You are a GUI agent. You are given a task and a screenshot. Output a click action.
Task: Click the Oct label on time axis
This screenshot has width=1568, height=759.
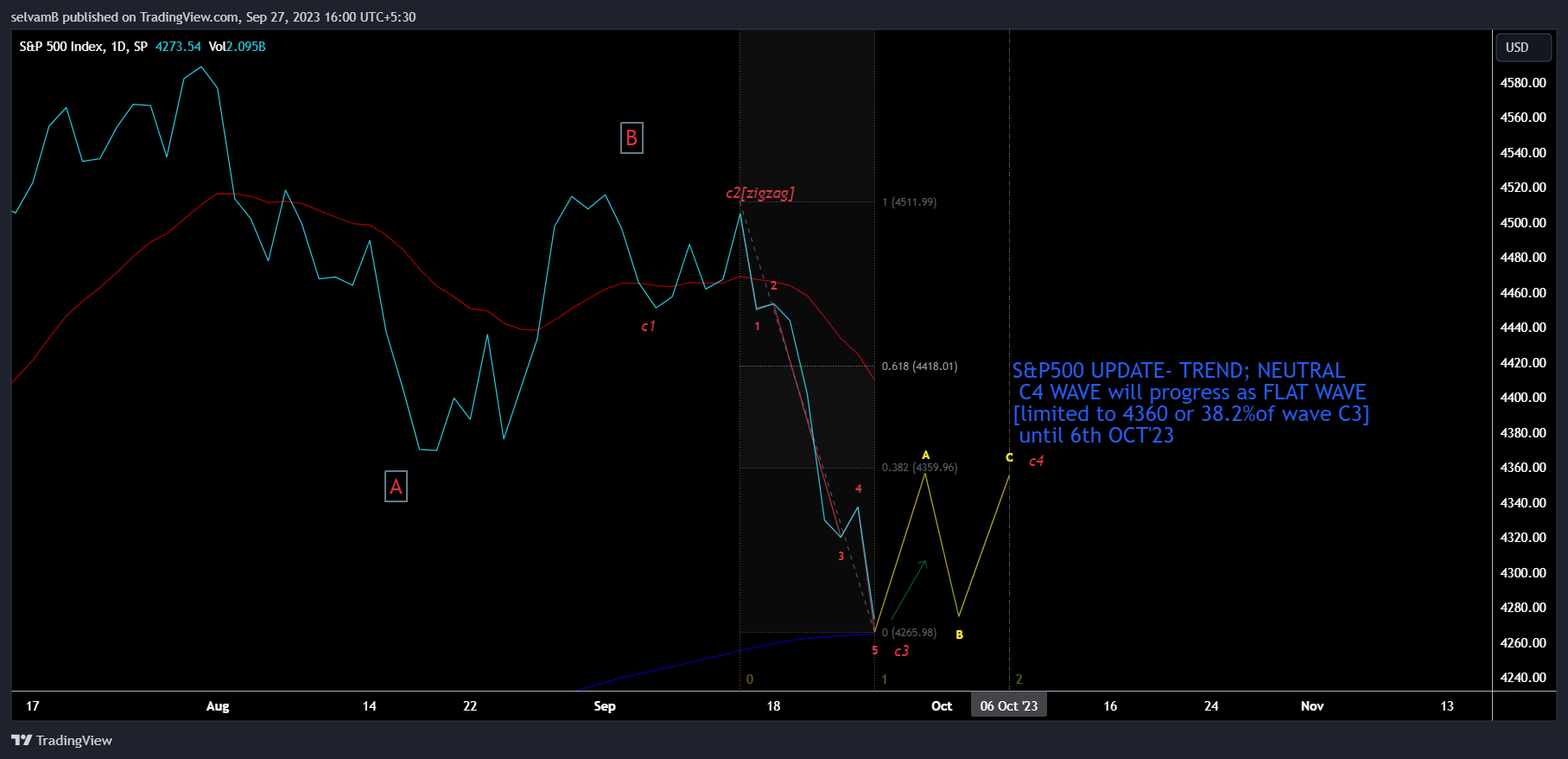[942, 706]
